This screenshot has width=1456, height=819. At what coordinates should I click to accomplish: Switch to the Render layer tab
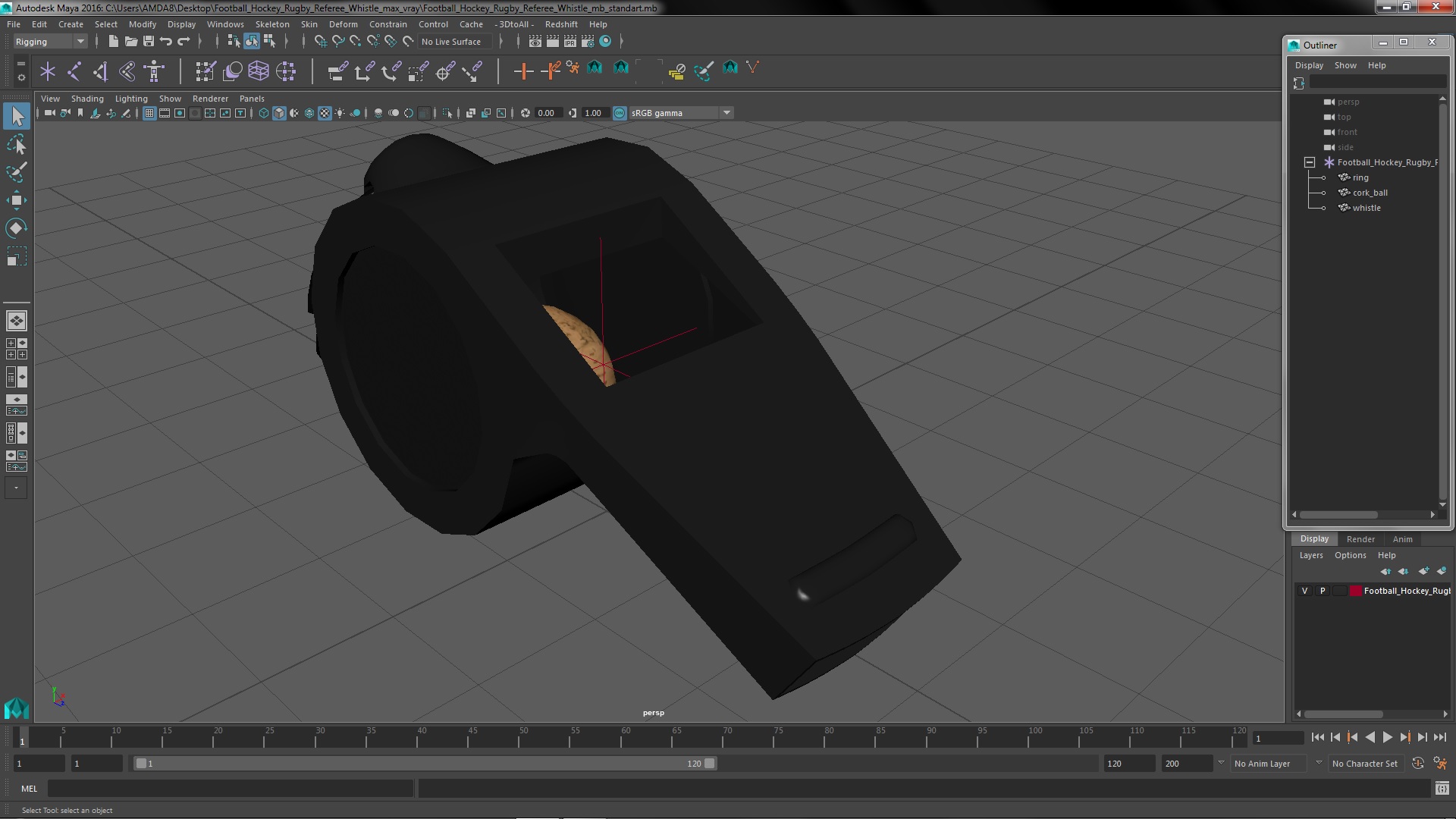[1360, 539]
